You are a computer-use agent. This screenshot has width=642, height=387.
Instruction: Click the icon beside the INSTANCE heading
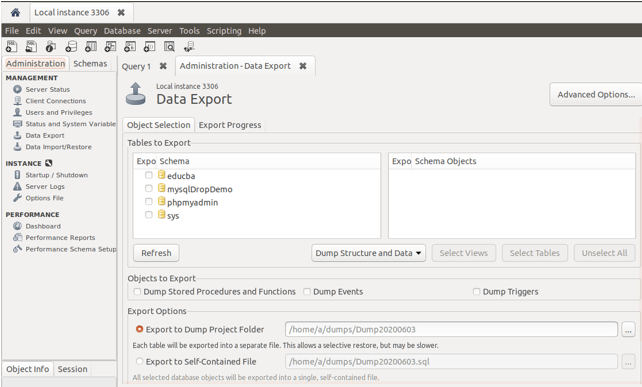49,163
